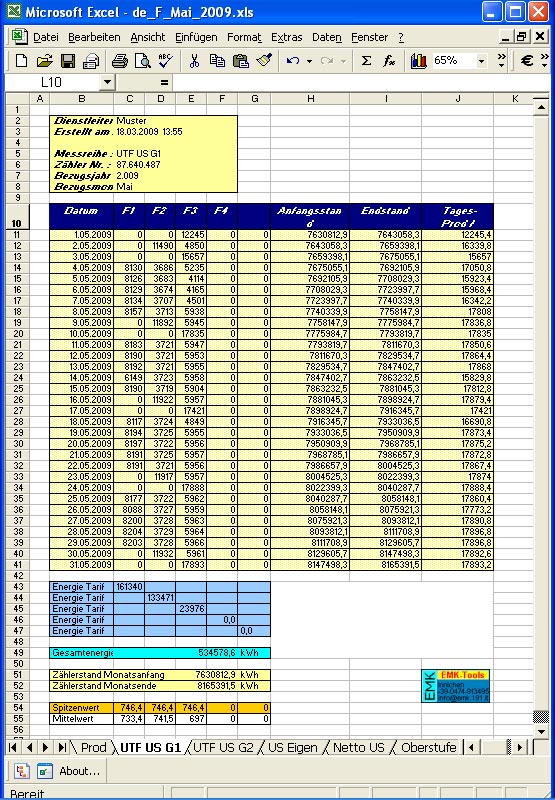Go to previous sheet tab arrow
Viewport: 555px width, 800px height.
point(29,747)
